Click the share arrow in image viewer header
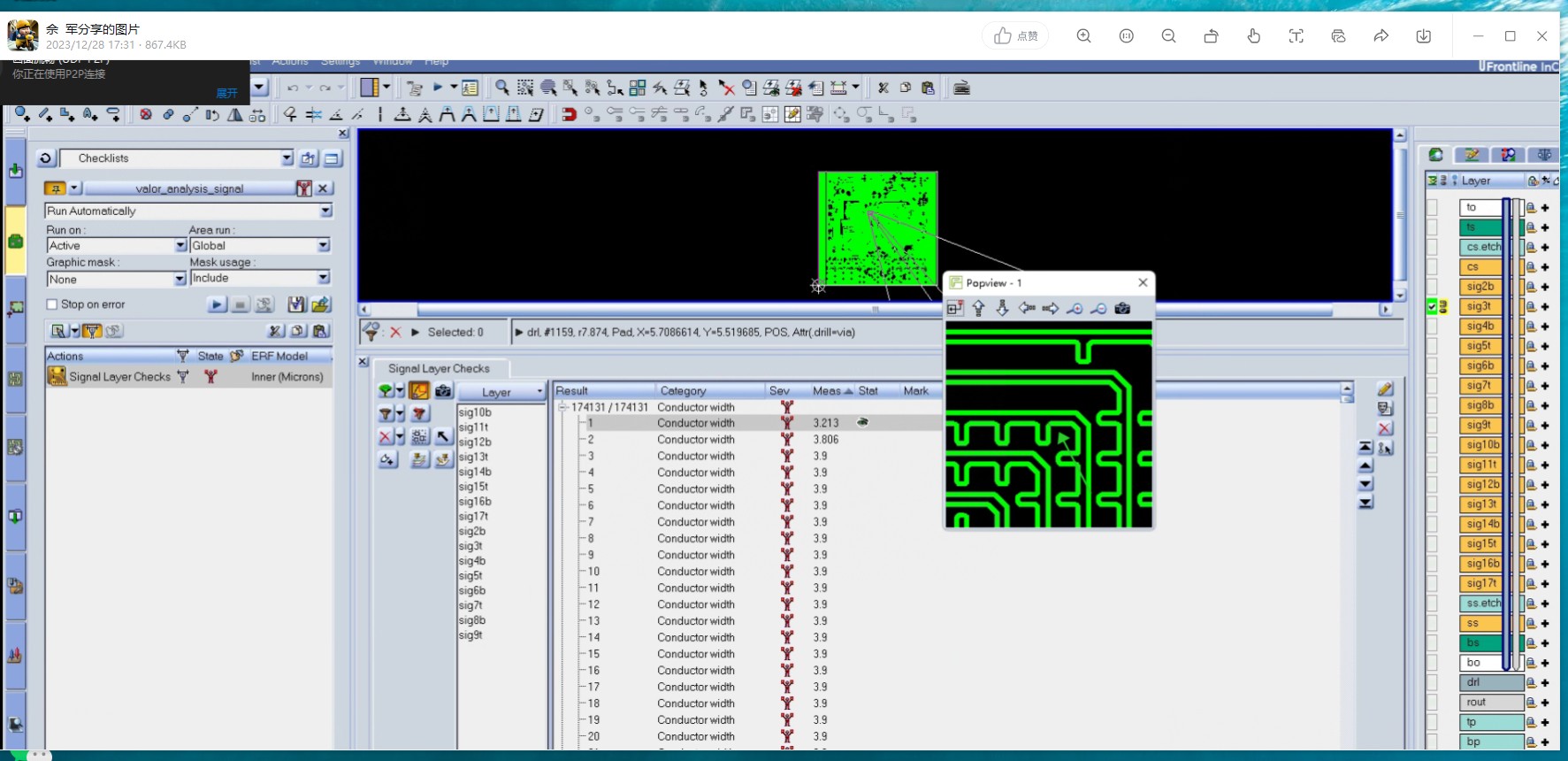Screen dimensions: 1568x761 coord(1381,36)
